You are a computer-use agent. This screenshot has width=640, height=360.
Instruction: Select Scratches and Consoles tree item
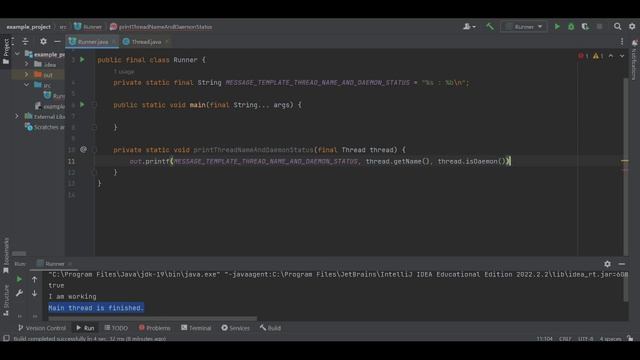tap(44, 127)
